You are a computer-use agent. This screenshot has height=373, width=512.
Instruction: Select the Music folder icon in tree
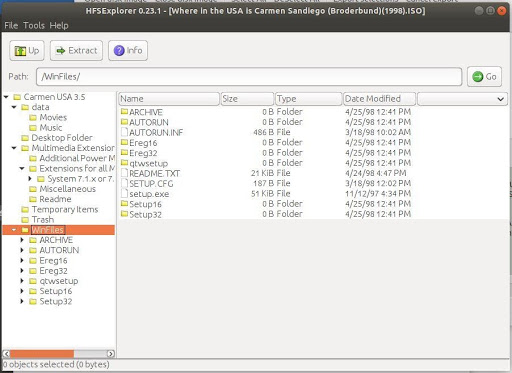tap(33, 128)
